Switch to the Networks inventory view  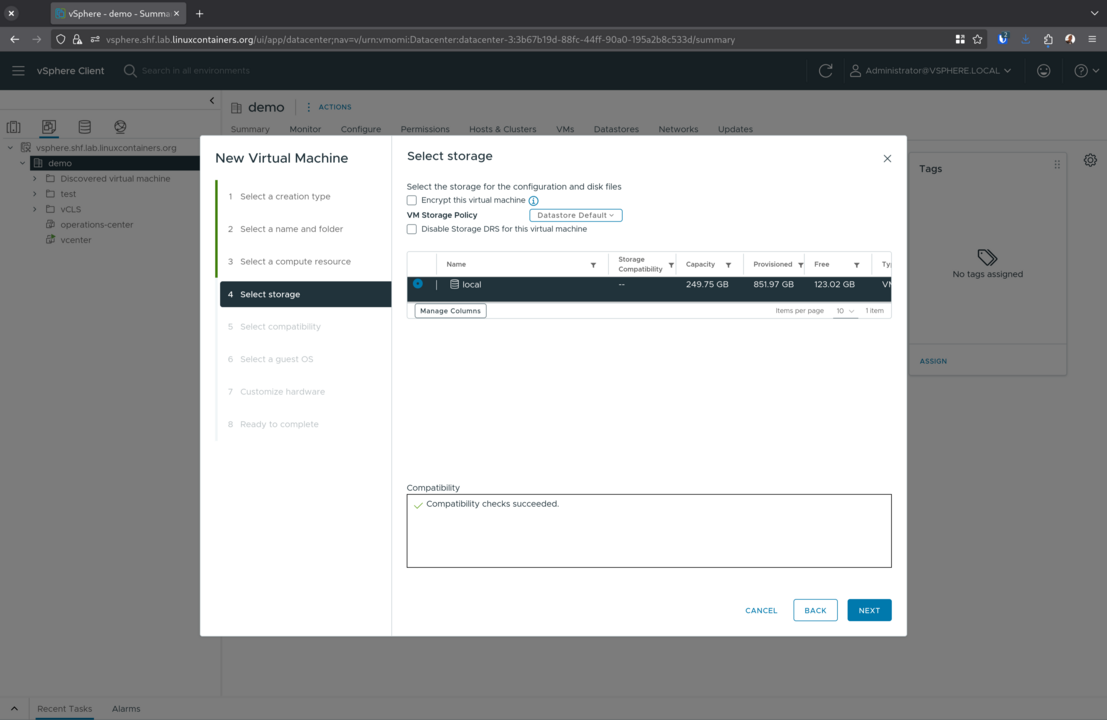pos(120,127)
